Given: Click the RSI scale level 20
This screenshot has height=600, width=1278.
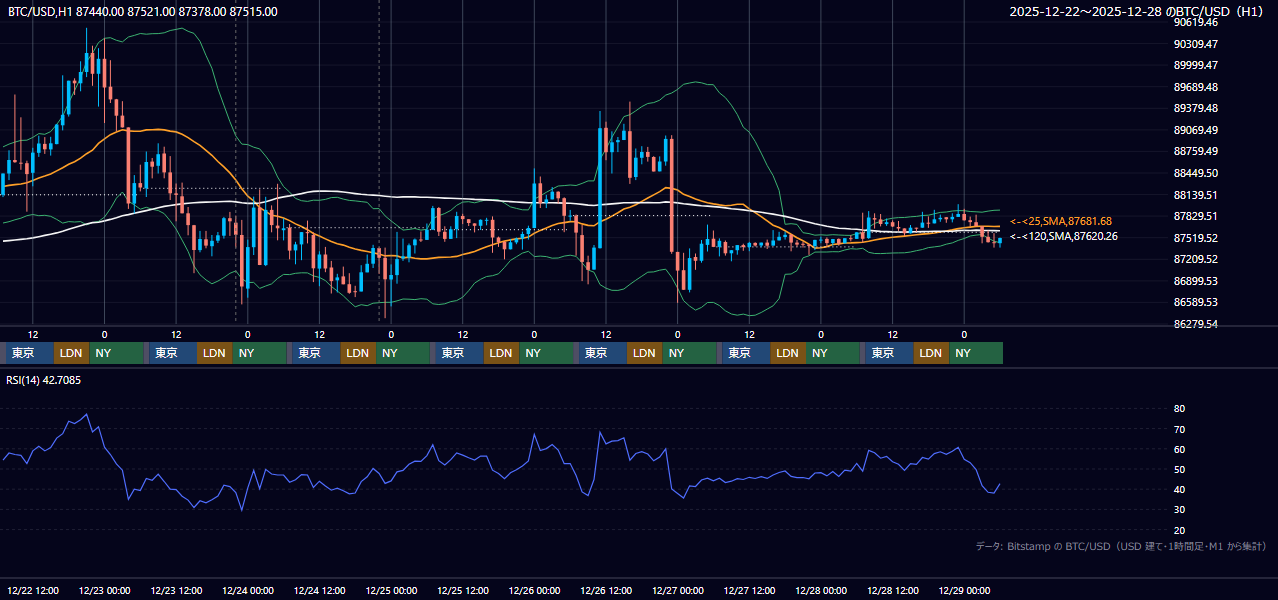Looking at the screenshot, I should 1179,530.
